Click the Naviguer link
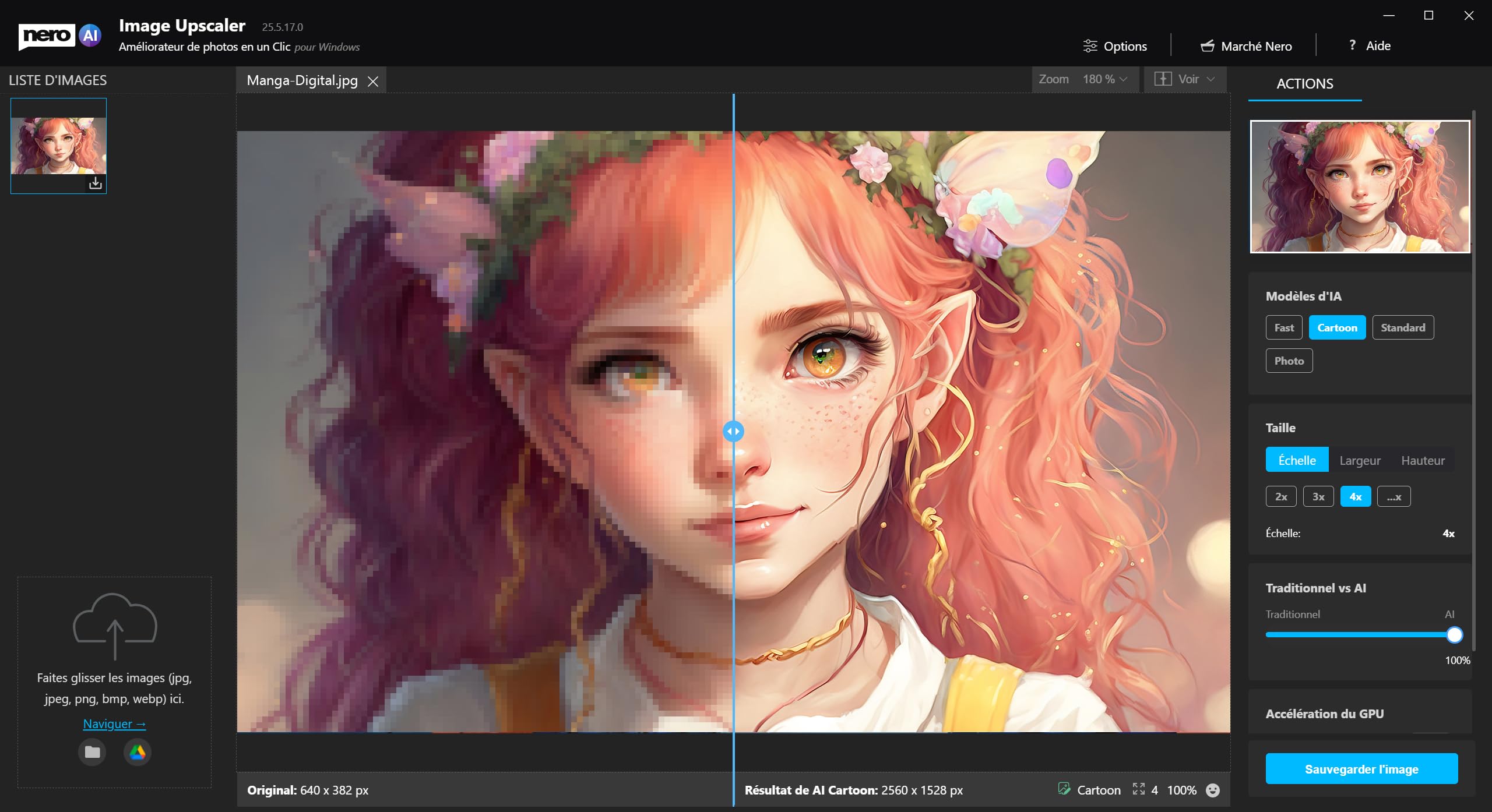1492x812 pixels. (114, 723)
